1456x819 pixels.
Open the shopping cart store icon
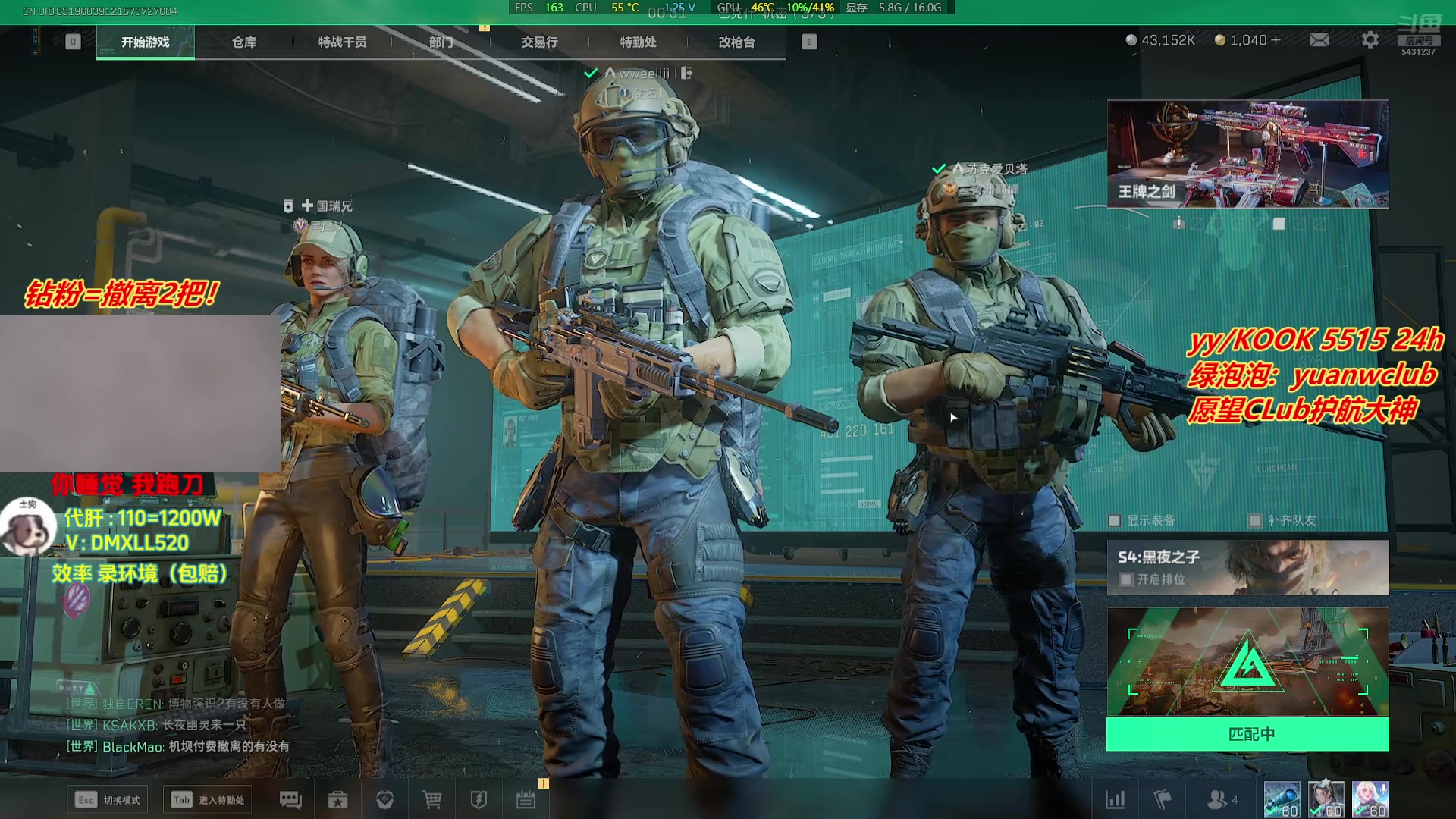[x=431, y=800]
